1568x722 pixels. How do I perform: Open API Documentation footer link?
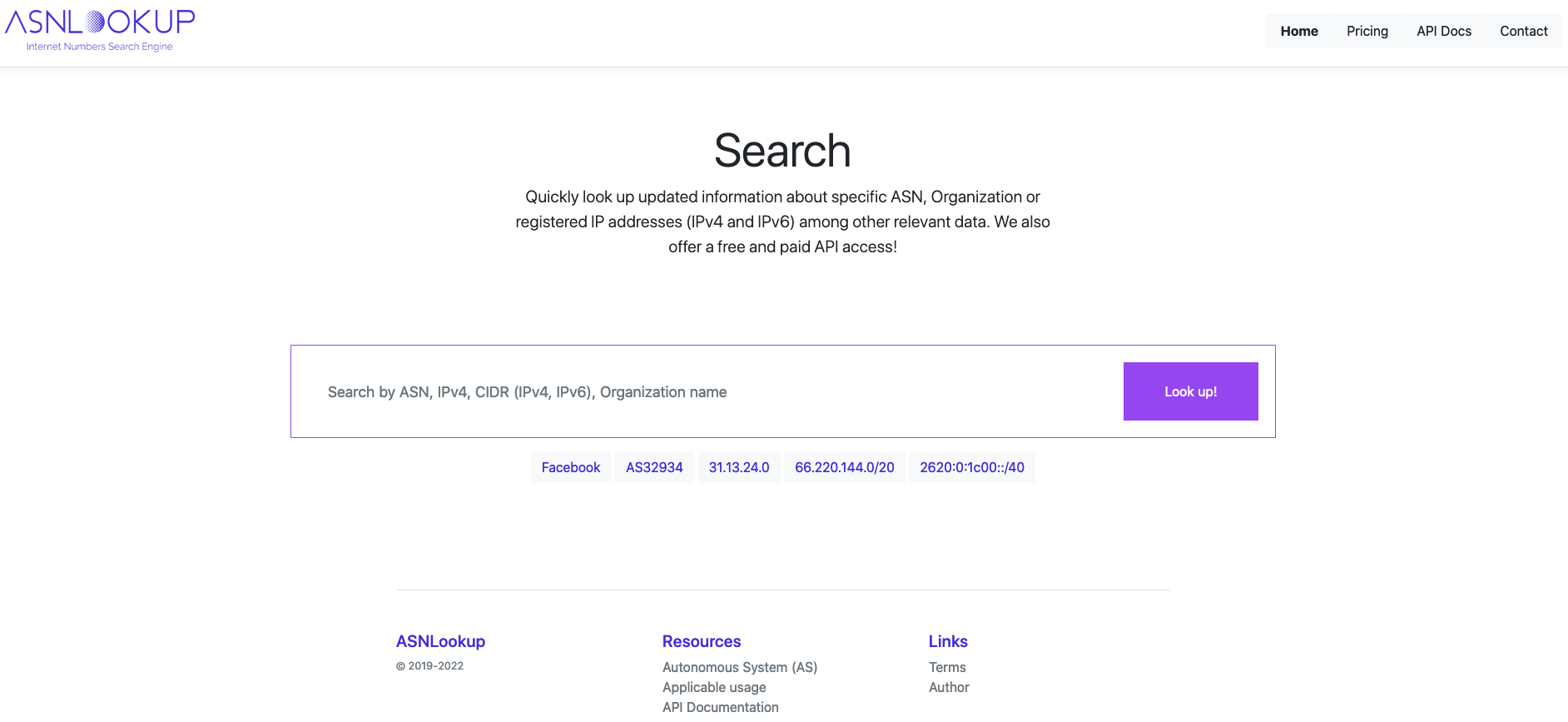coord(720,707)
